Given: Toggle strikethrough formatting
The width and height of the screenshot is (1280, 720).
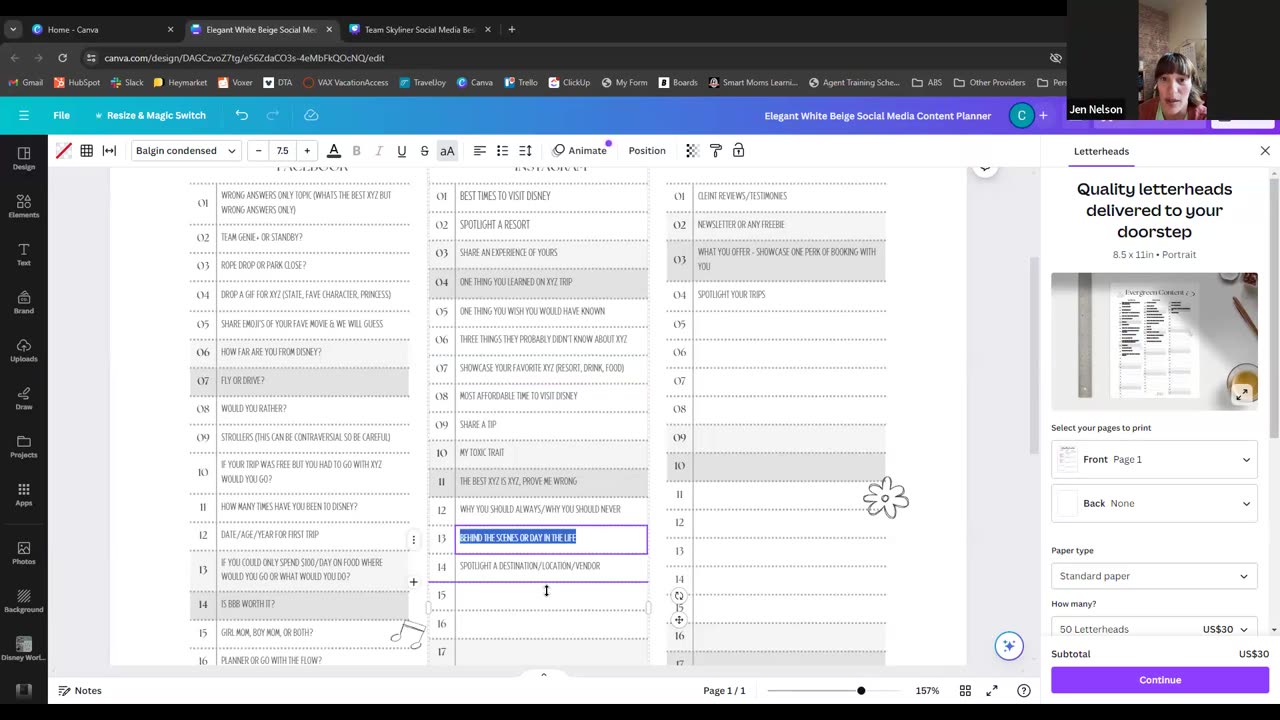Looking at the screenshot, I should click(424, 150).
